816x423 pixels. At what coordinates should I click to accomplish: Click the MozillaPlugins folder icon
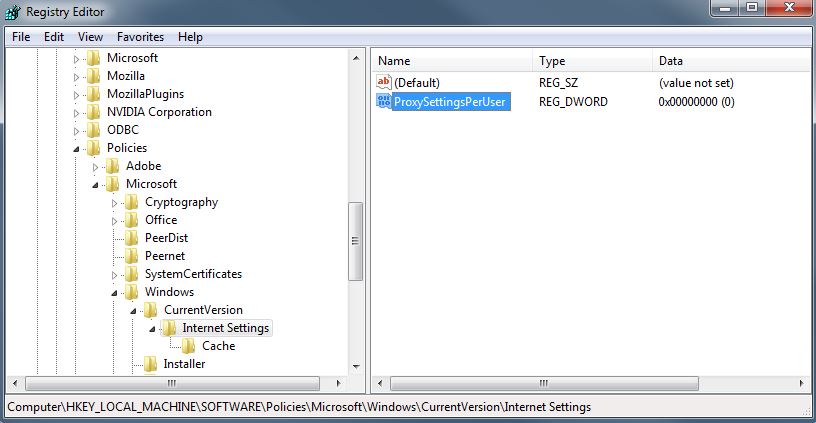pyautogui.click(x=94, y=94)
